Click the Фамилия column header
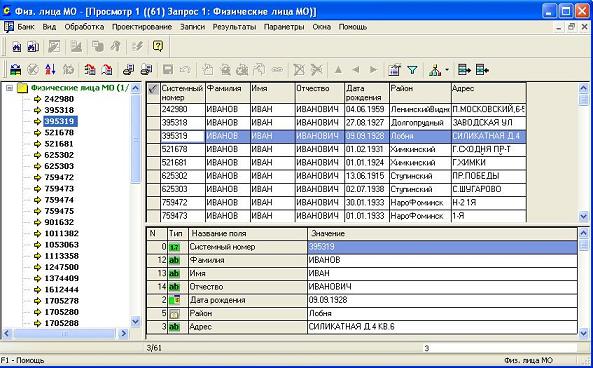 (x=228, y=93)
